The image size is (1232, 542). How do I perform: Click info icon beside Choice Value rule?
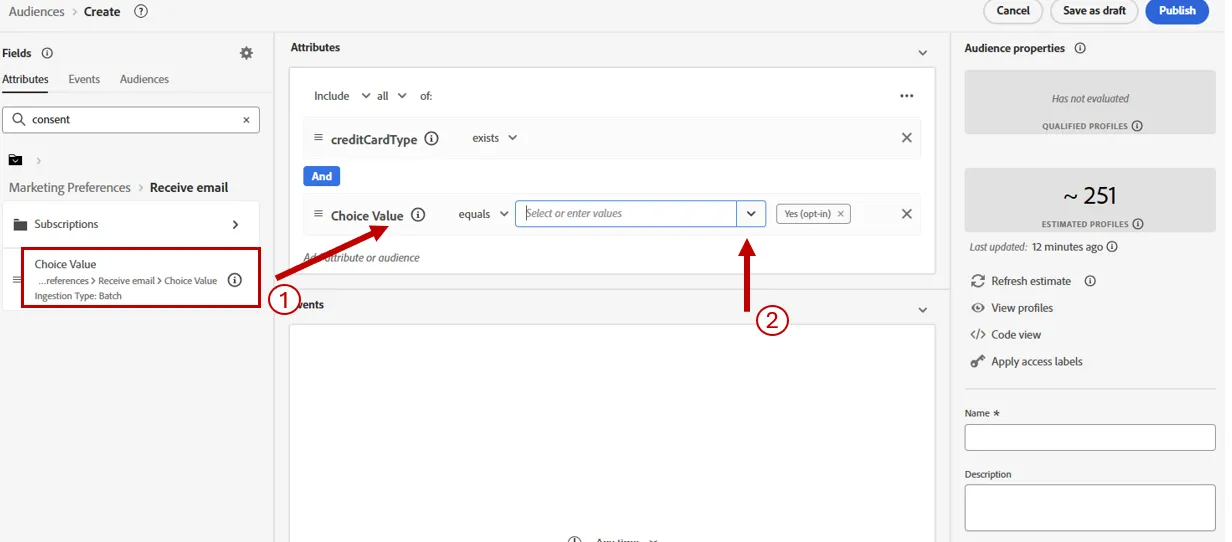[418, 214]
